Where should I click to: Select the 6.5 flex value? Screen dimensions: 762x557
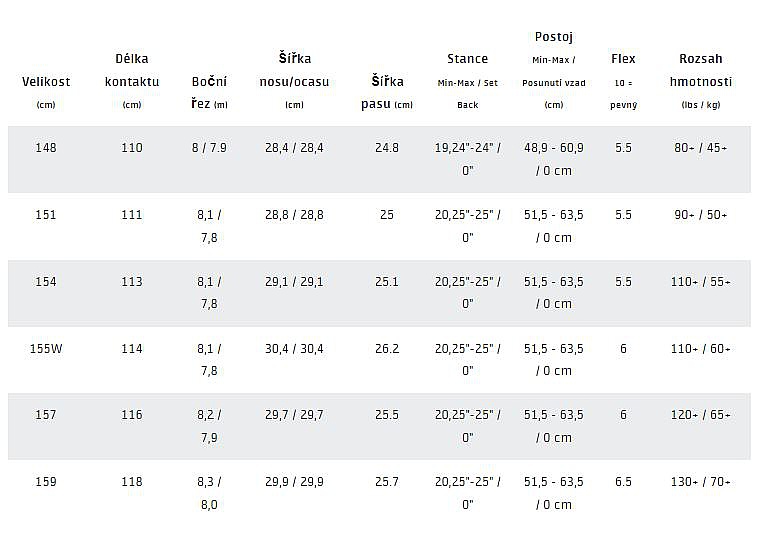(x=623, y=482)
